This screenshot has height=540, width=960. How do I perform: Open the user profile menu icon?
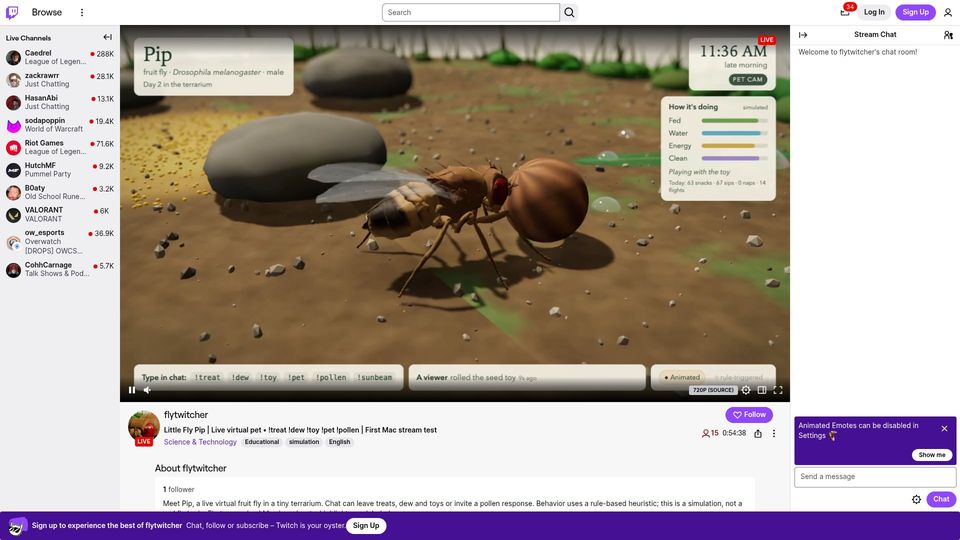pos(948,12)
